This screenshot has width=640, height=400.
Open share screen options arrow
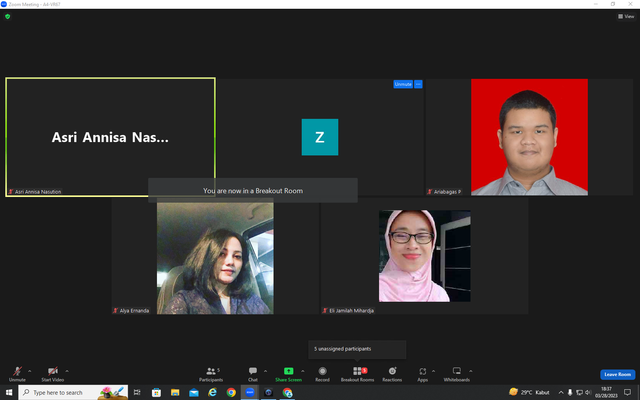pos(303,371)
